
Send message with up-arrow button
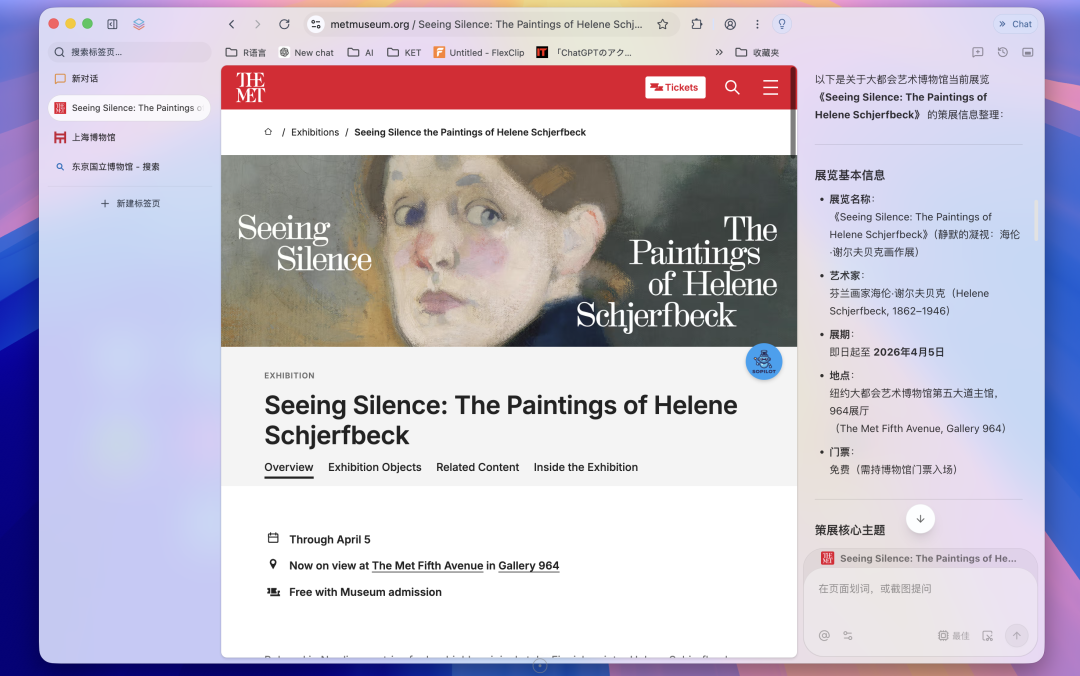1017,635
